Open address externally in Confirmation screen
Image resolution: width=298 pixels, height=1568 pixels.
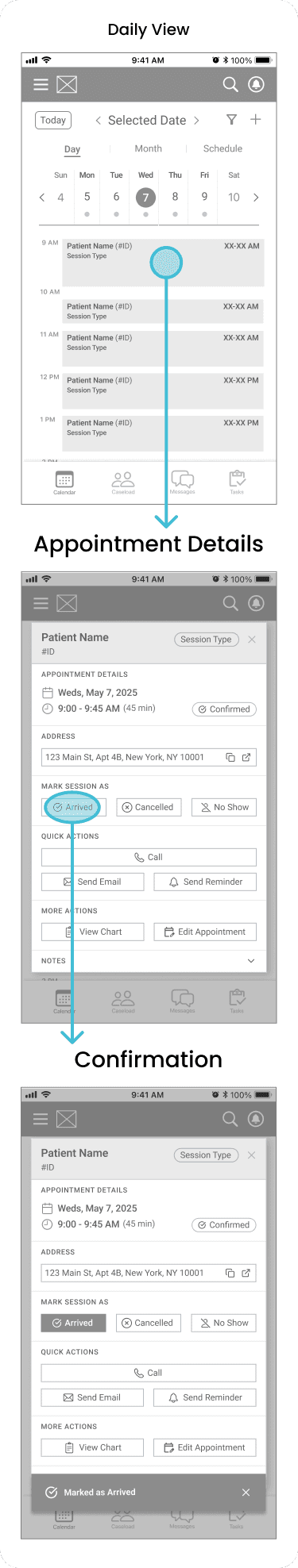pyautogui.click(x=246, y=1273)
